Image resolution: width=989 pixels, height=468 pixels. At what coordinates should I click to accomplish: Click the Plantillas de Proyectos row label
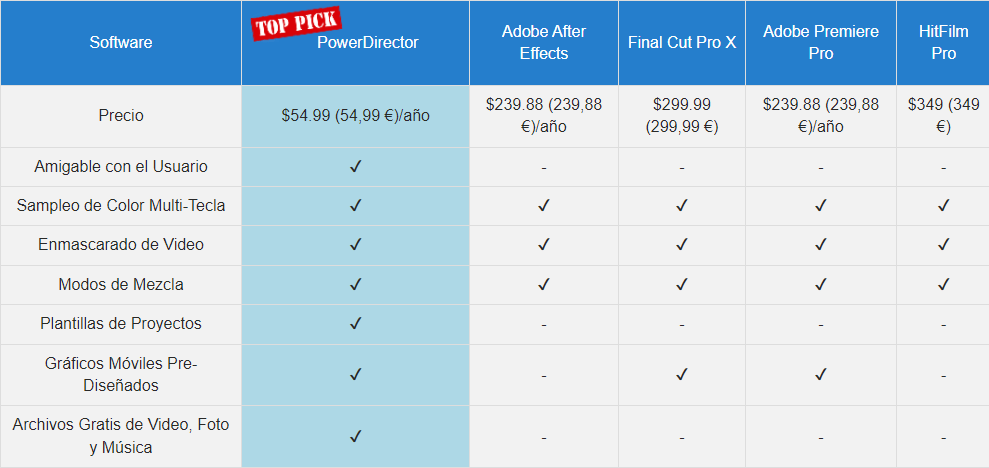coord(121,324)
